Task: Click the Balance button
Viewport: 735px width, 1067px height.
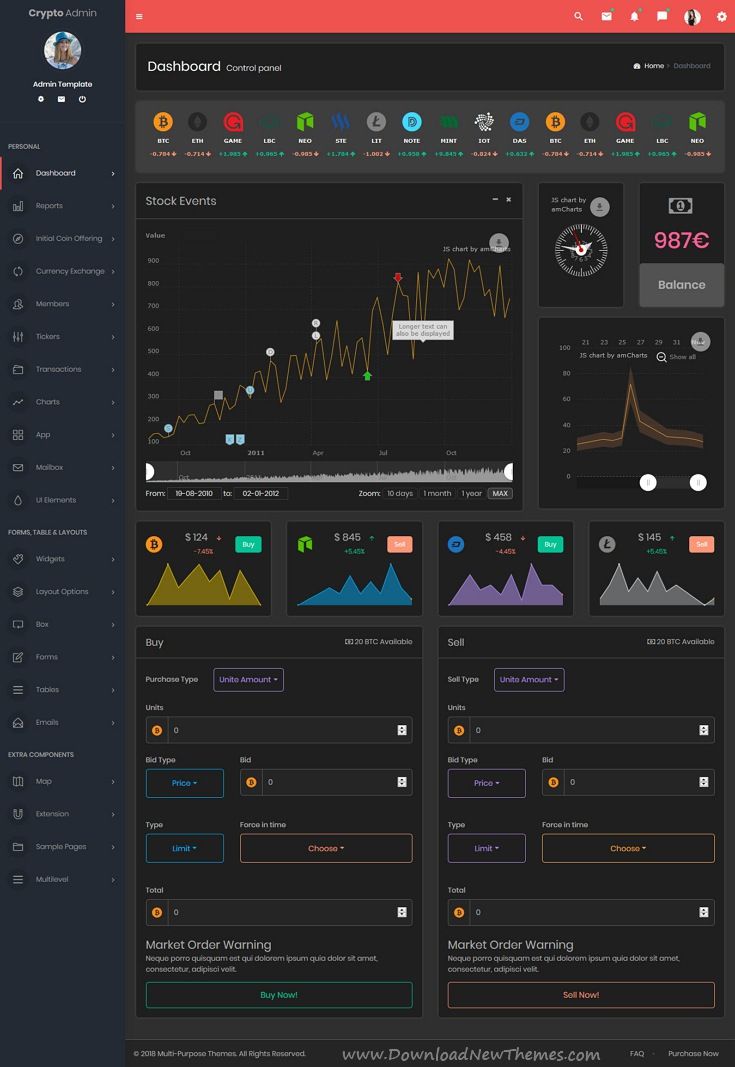Action: pyautogui.click(x=681, y=285)
